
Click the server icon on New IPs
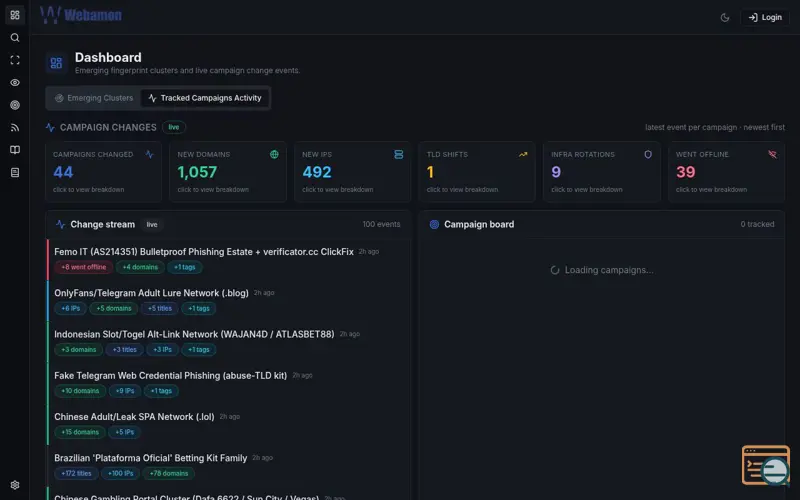tap(398, 154)
